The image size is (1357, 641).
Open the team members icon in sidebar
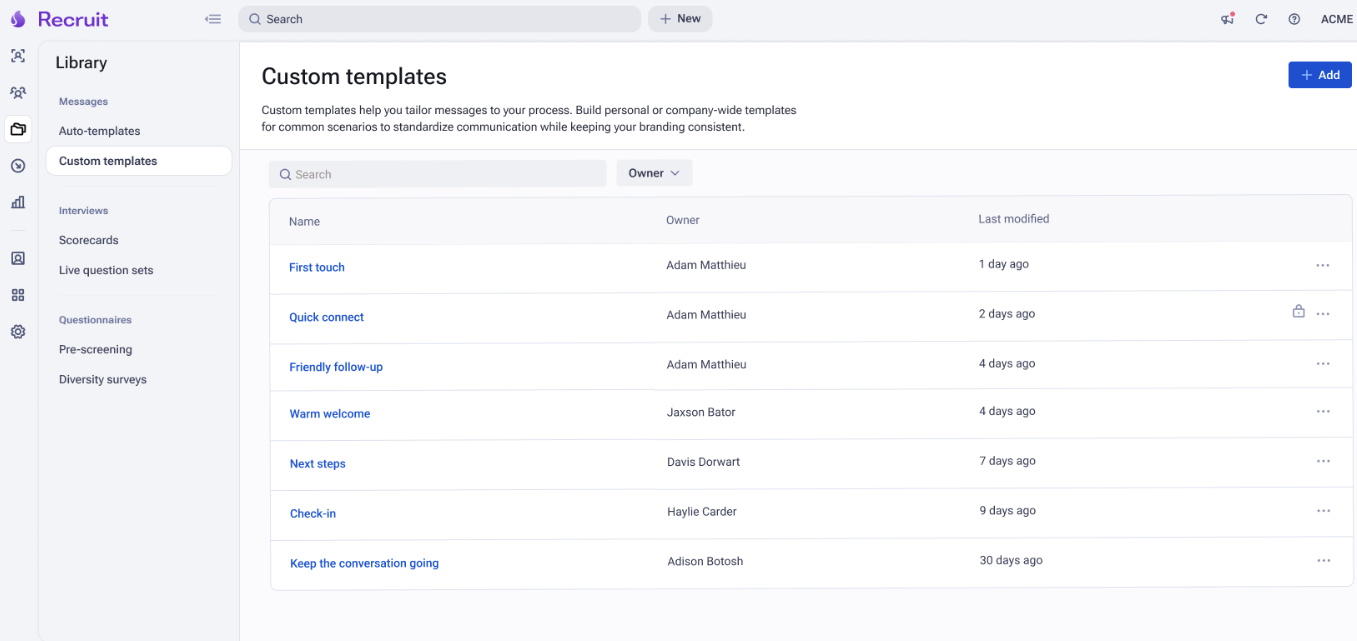click(x=18, y=92)
